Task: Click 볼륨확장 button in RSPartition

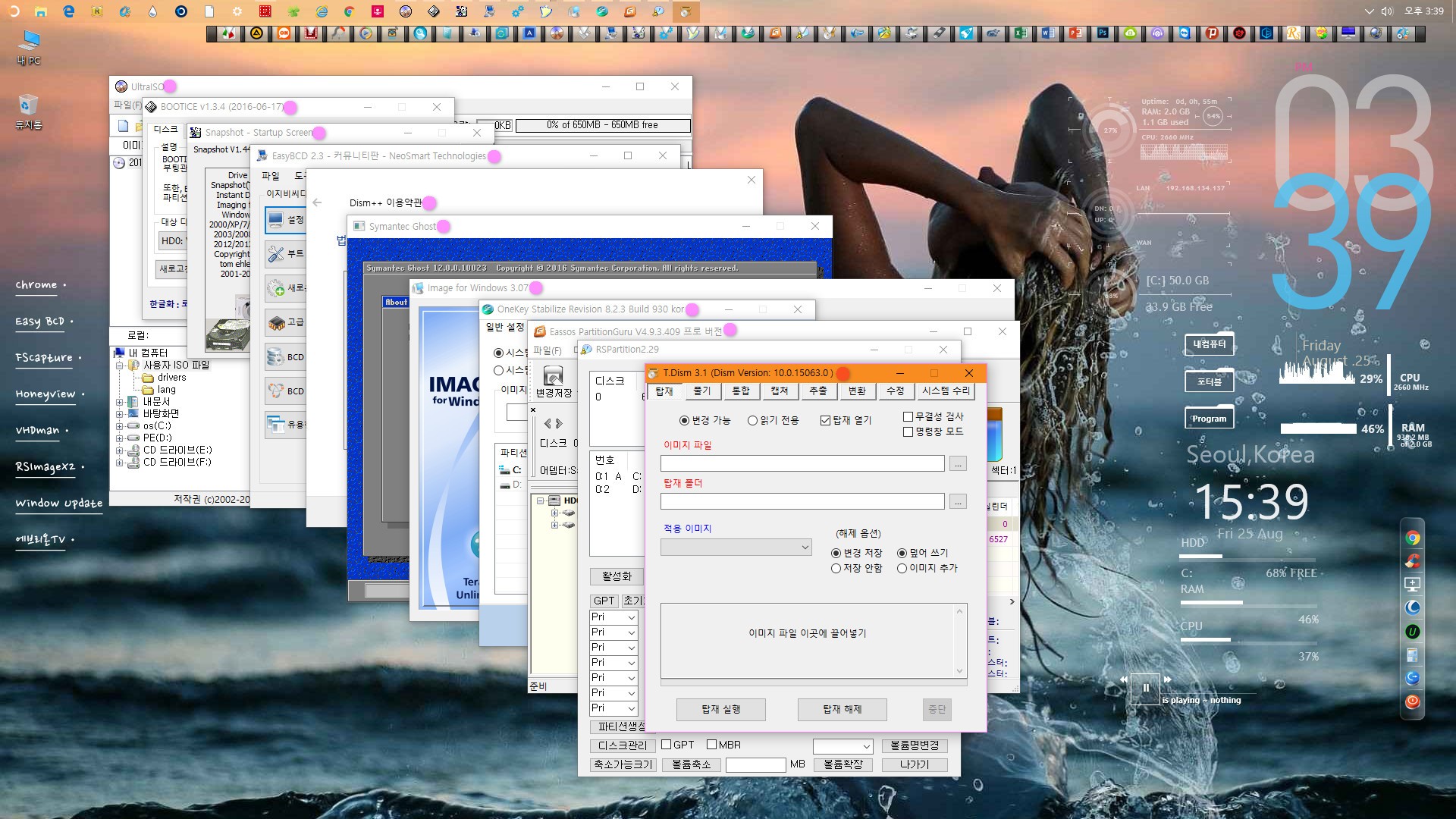Action: tap(843, 764)
